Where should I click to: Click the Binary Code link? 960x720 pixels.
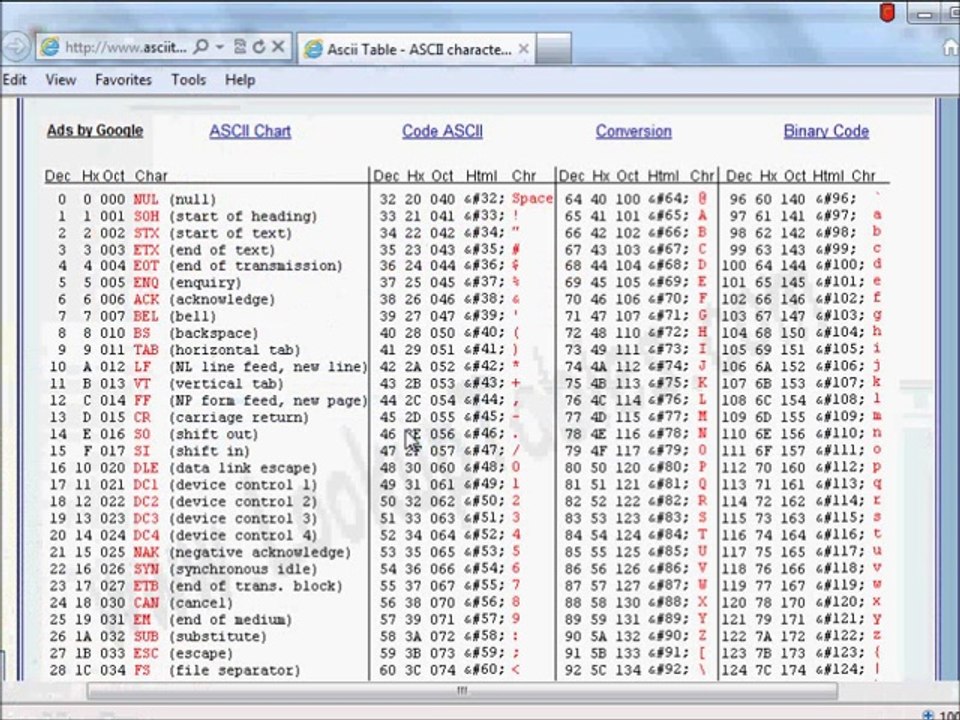pos(826,131)
